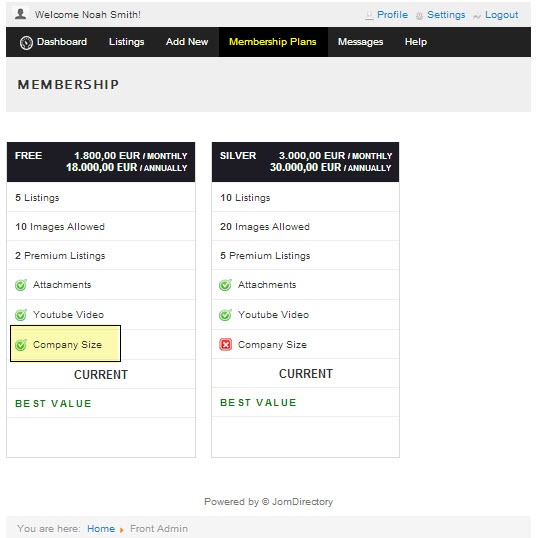Image resolution: width=542 pixels, height=538 pixels.
Task: Click the user avatar icon beside Welcome
Action: point(20,14)
